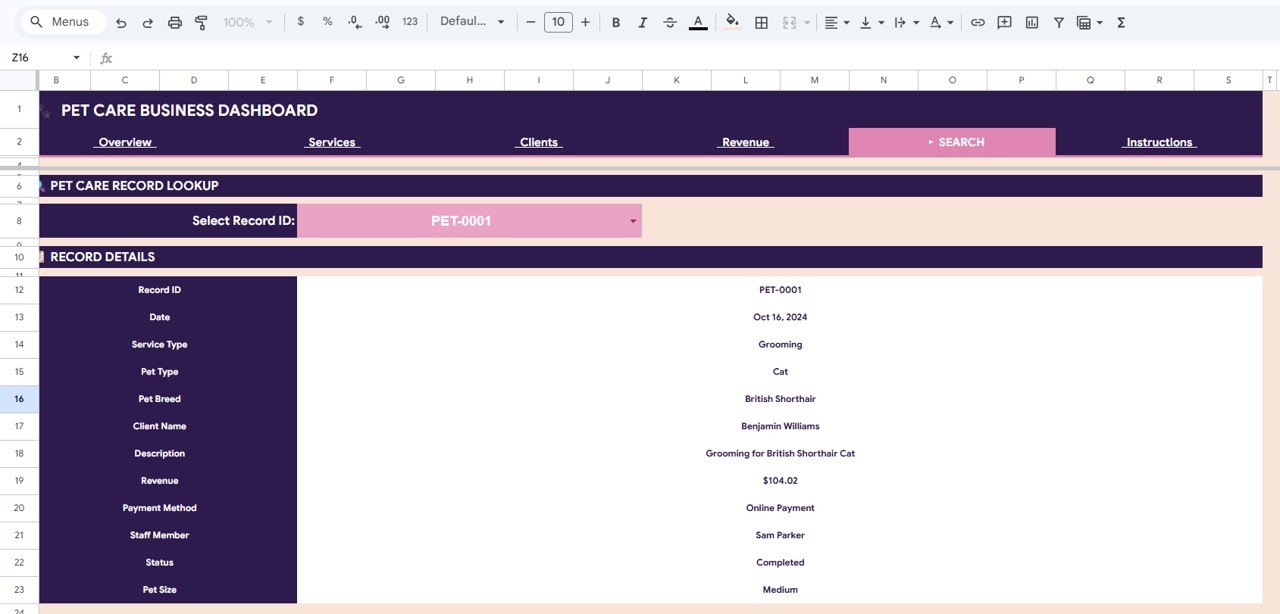Switch to the Clients tab

point(538,141)
